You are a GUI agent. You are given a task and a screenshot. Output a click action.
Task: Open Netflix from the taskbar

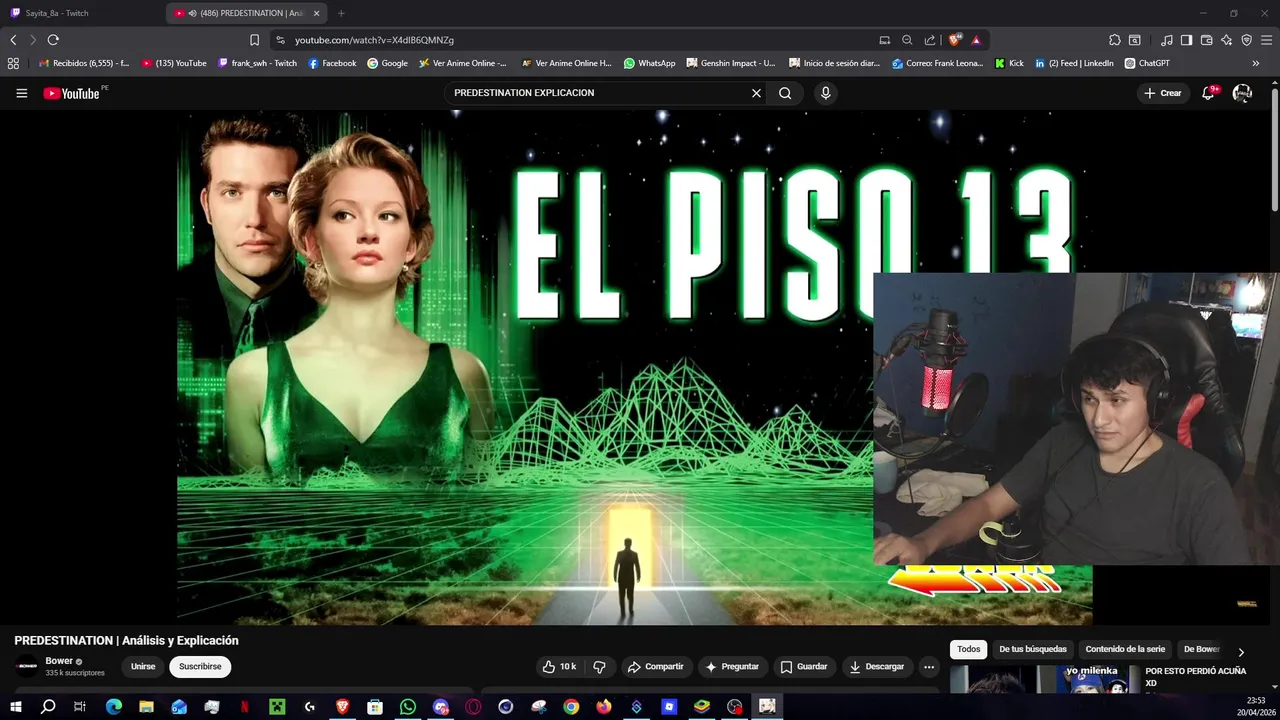point(244,707)
